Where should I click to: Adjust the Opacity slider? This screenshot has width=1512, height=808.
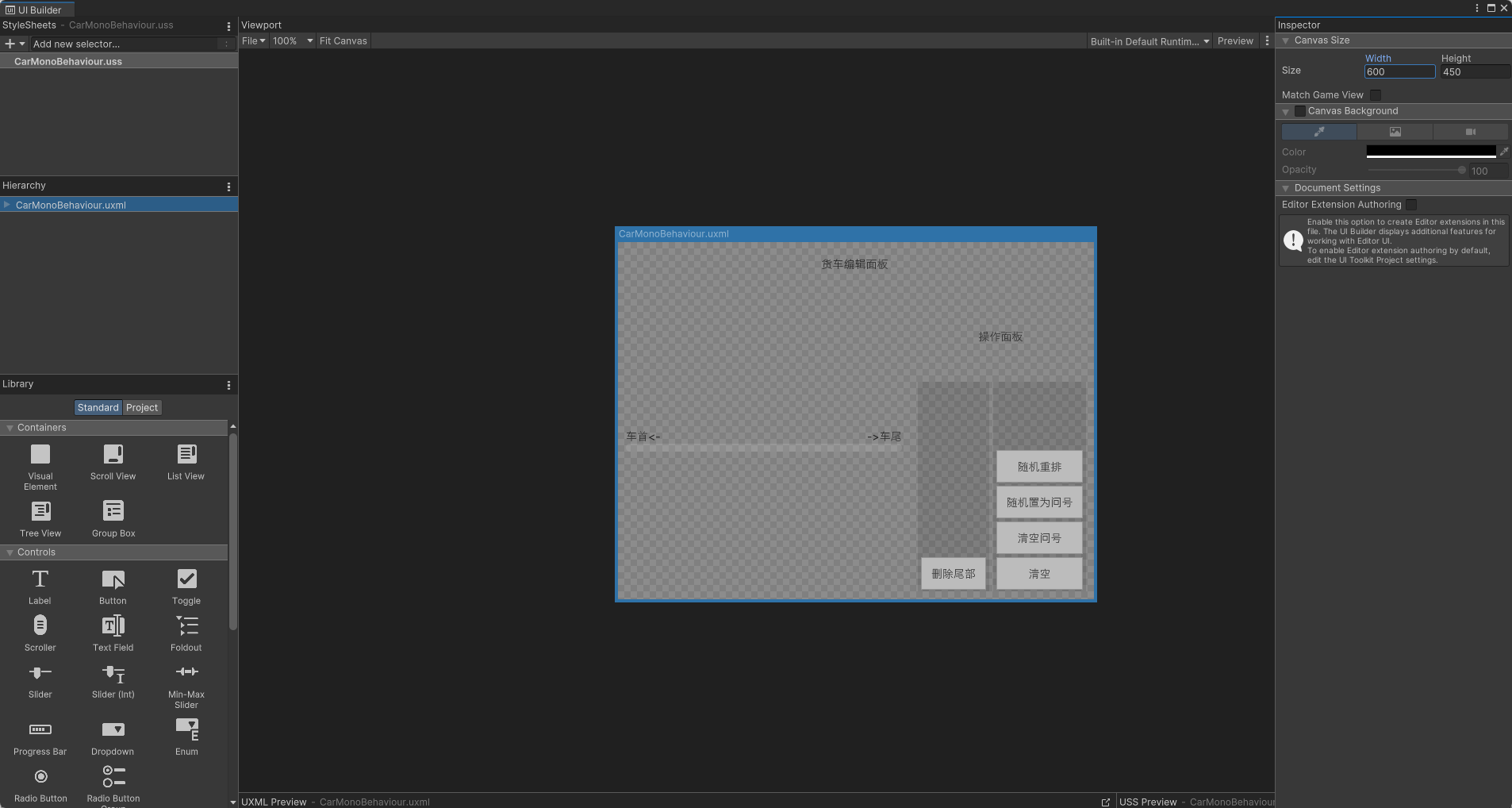(1416, 170)
